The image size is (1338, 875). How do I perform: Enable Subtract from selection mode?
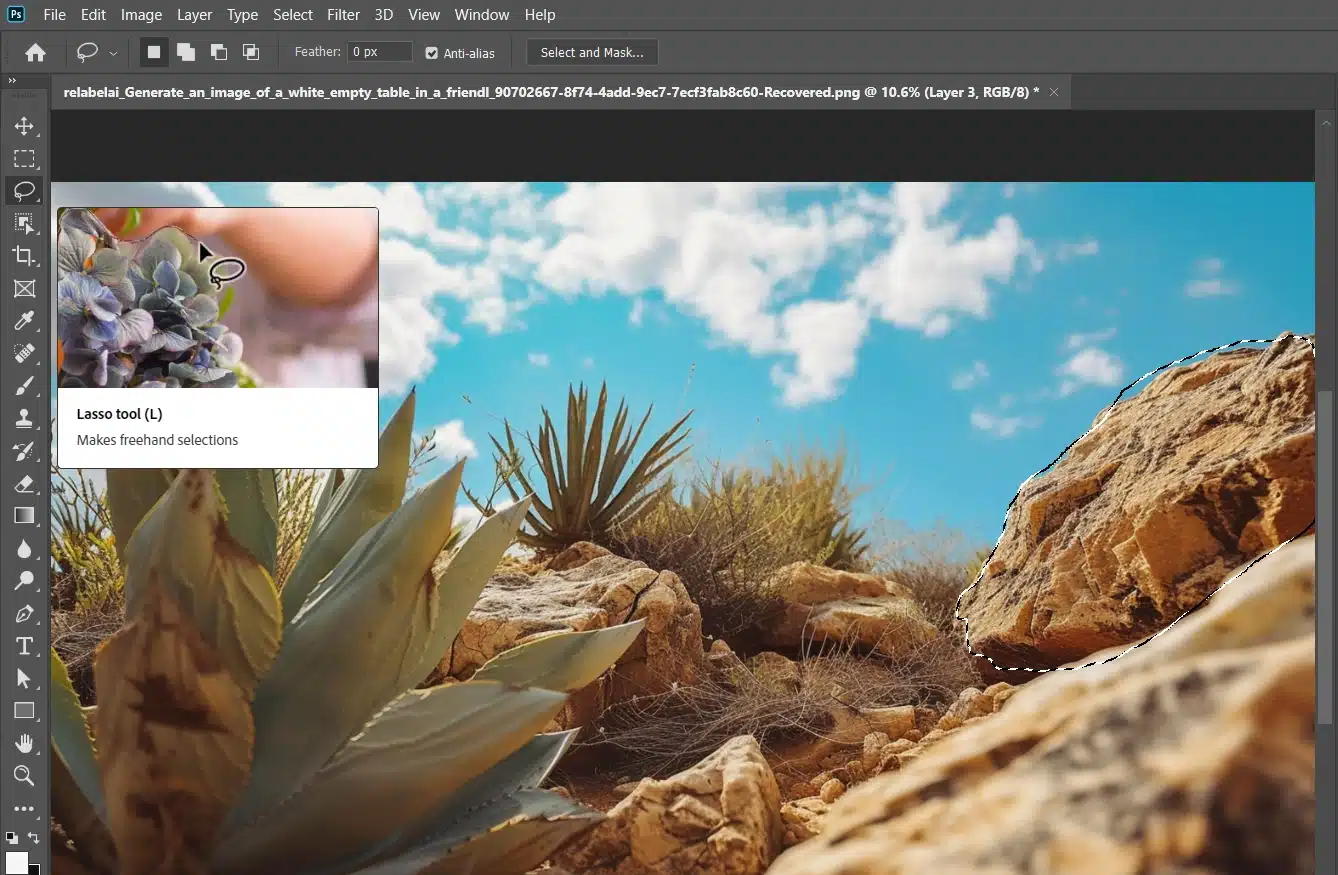click(218, 52)
